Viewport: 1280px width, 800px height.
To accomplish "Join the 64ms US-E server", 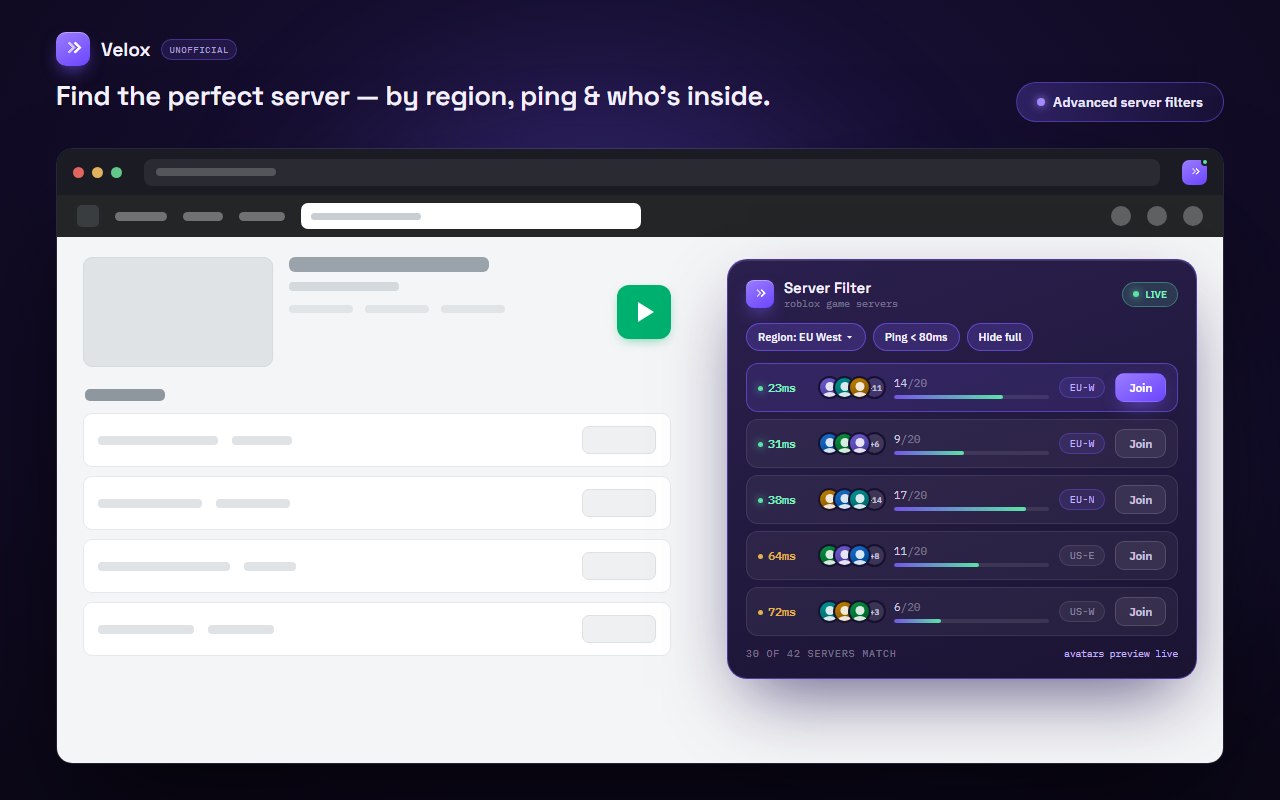I will click(1140, 556).
